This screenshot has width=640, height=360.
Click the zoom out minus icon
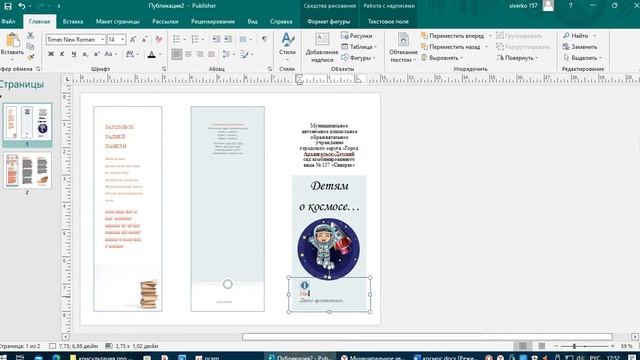[556, 346]
